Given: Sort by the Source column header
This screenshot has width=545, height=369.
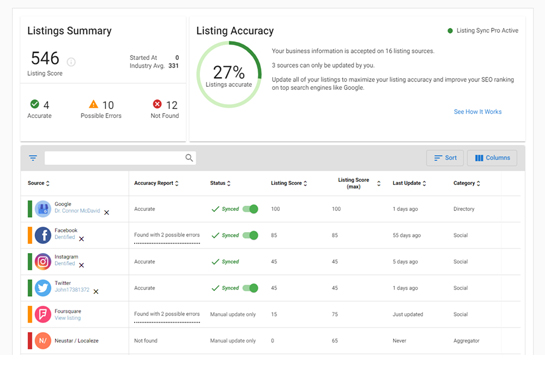Looking at the screenshot, I should point(39,183).
